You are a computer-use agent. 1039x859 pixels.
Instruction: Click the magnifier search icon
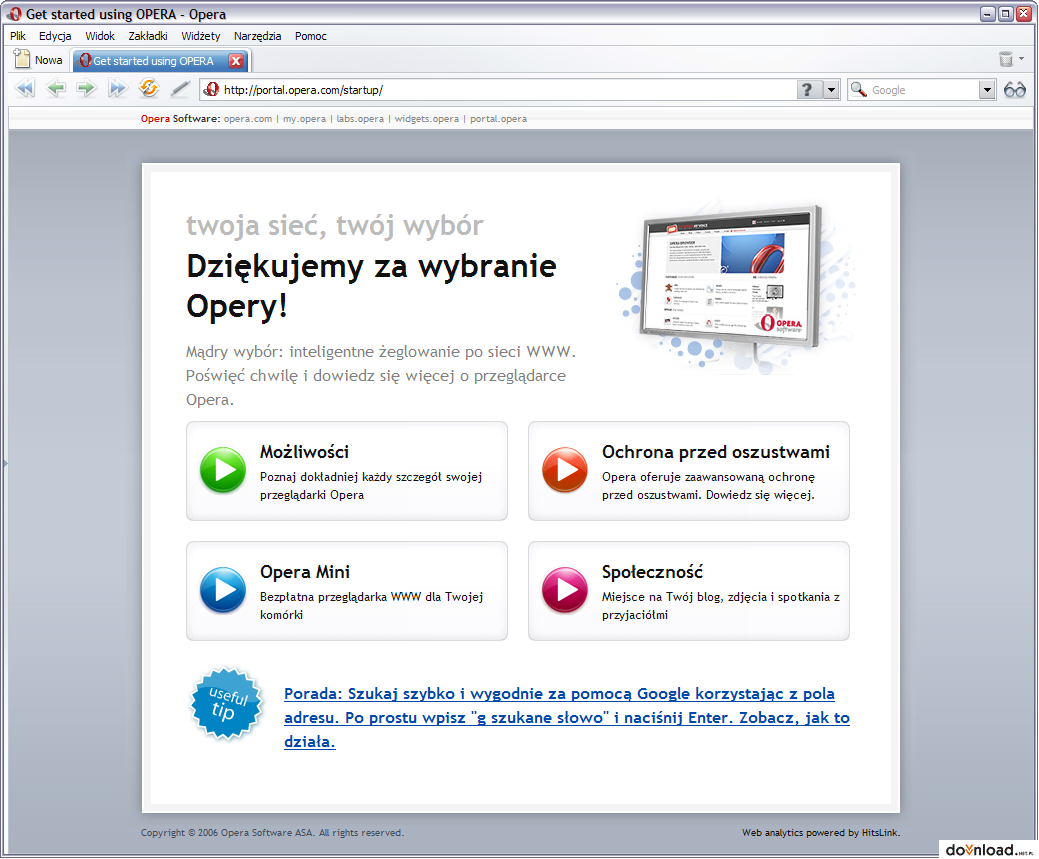click(859, 89)
